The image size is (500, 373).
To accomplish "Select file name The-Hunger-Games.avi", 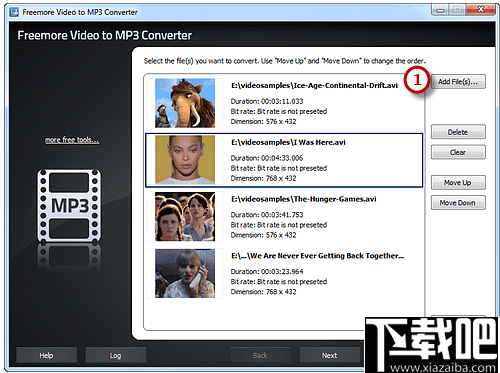I will [x=304, y=199].
